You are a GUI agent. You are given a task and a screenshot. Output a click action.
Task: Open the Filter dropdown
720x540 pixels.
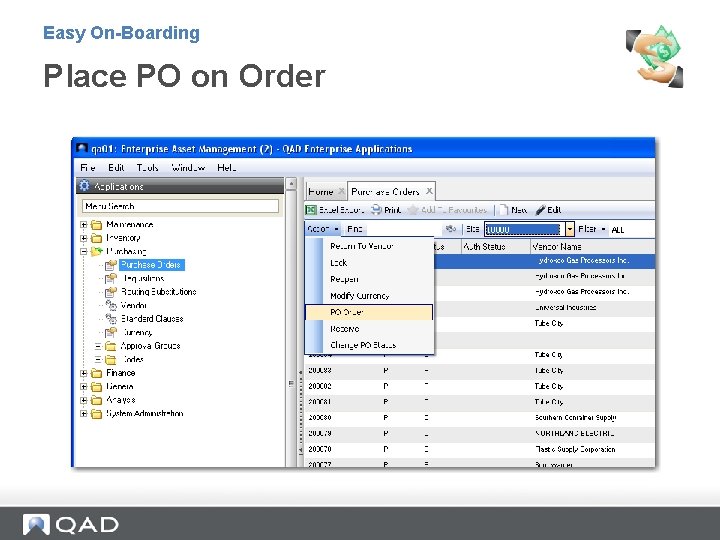[x=592, y=229]
